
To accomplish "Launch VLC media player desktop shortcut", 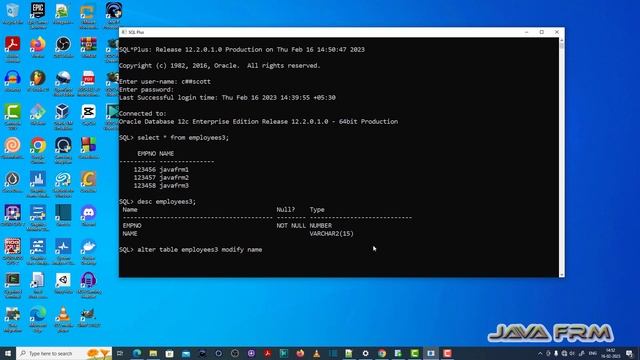I will (x=63, y=319).
